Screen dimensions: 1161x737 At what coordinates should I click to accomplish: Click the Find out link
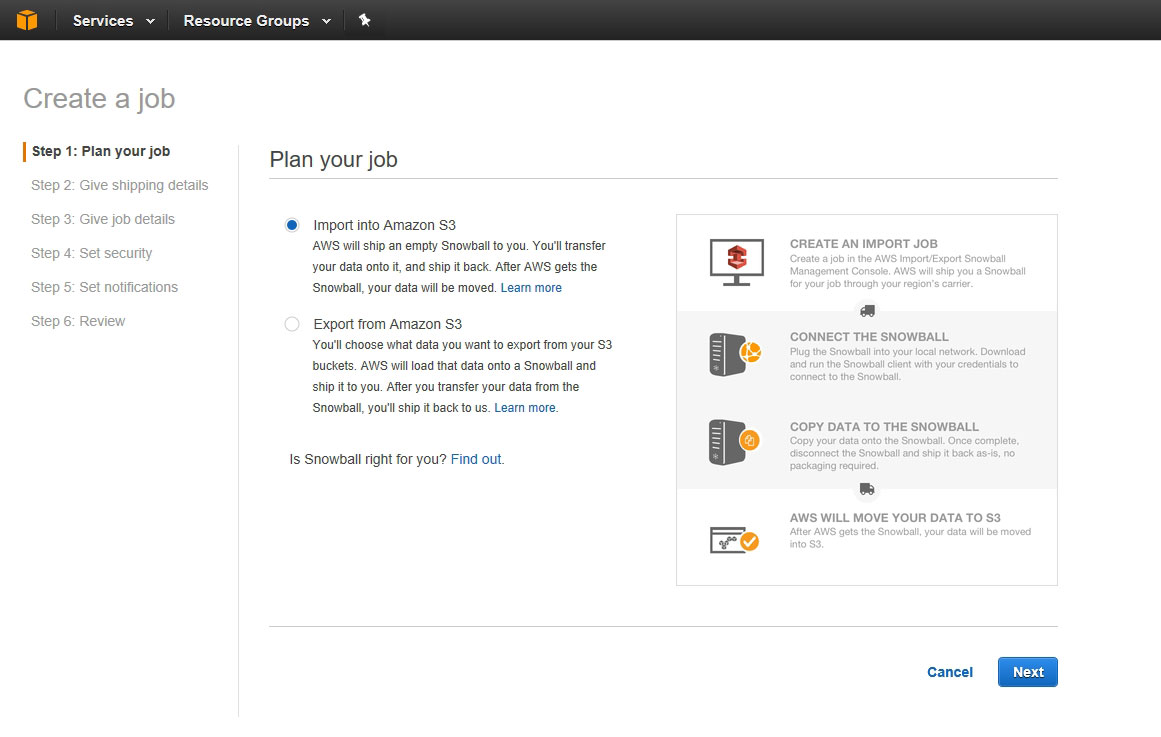point(476,459)
